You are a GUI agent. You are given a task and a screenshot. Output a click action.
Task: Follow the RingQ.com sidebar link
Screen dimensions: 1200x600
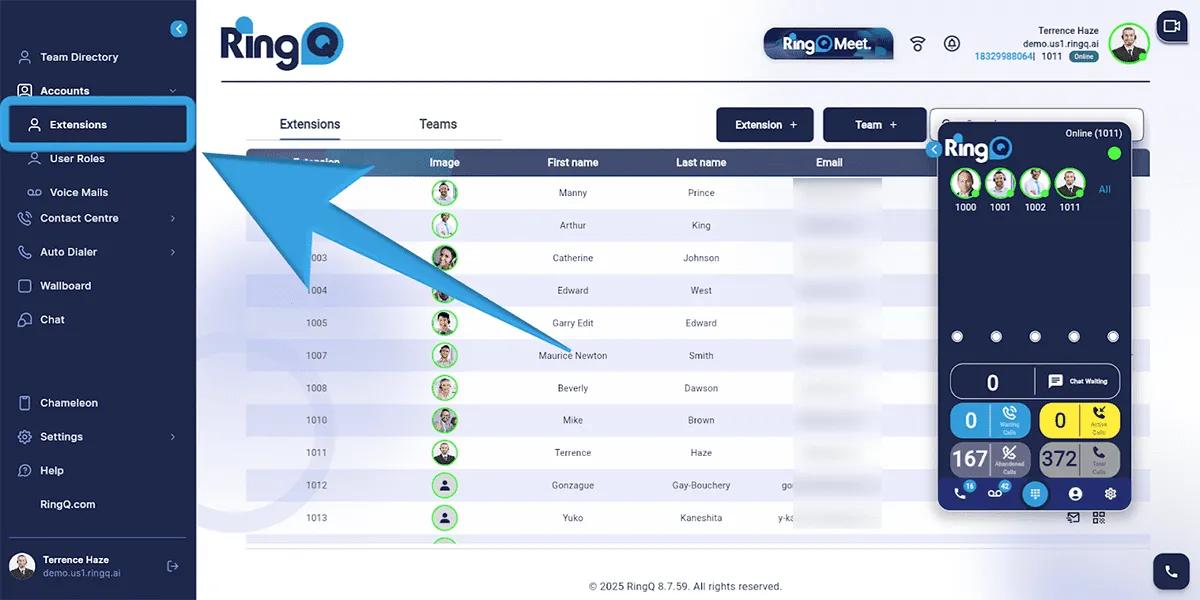[x=68, y=505]
